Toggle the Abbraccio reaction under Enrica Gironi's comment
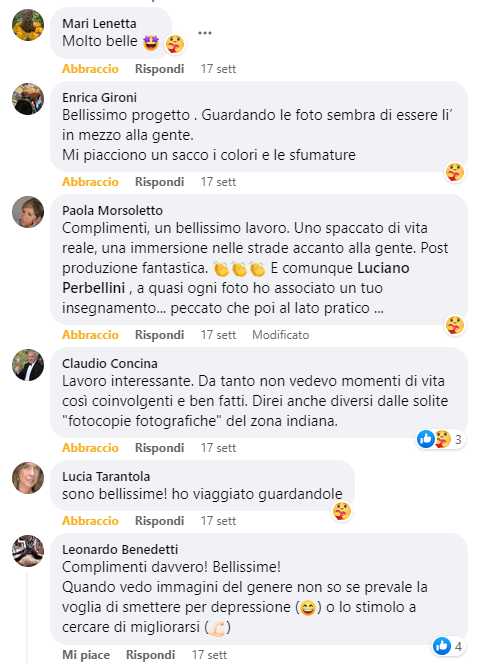Screen dimensions: 481x664 (90, 182)
